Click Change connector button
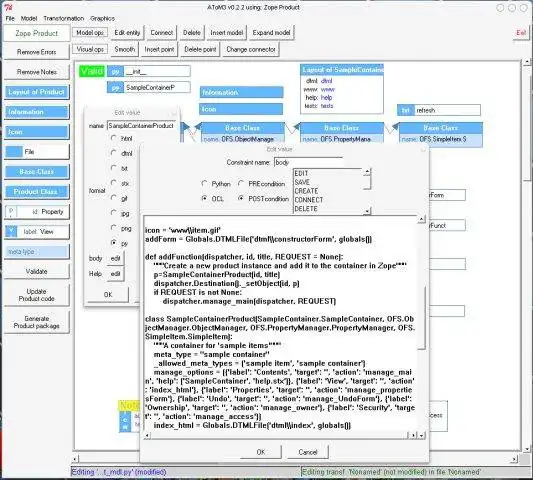Viewport: 533px width, 480px height. pos(251,49)
